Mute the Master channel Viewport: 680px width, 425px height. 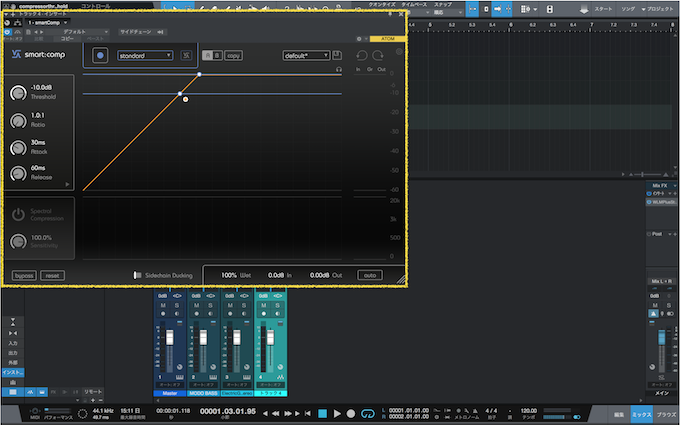(x=163, y=305)
